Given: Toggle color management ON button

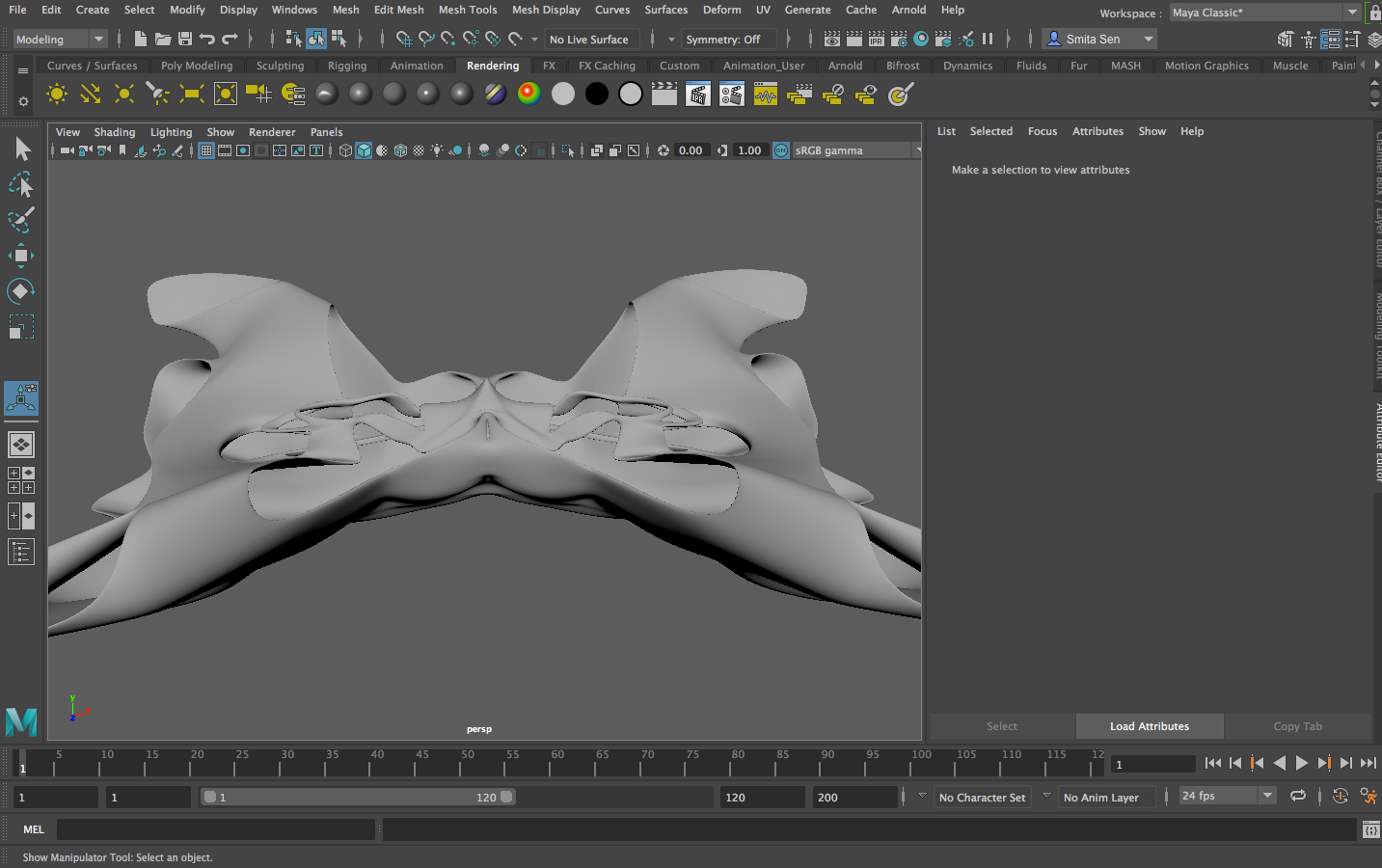Looking at the screenshot, I should [781, 150].
